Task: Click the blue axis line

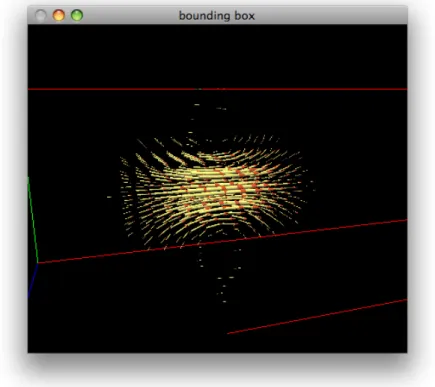Action: (x=33, y=281)
